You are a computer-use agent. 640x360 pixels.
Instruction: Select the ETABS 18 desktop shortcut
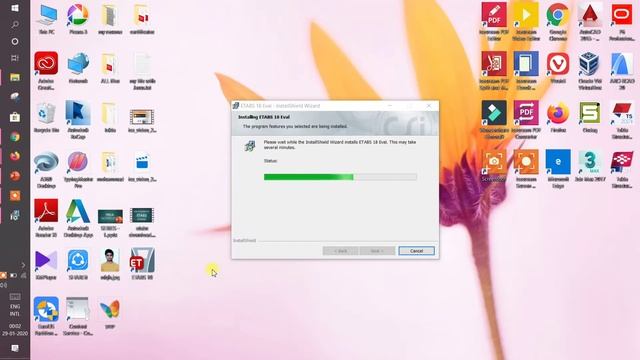pyautogui.click(x=142, y=264)
